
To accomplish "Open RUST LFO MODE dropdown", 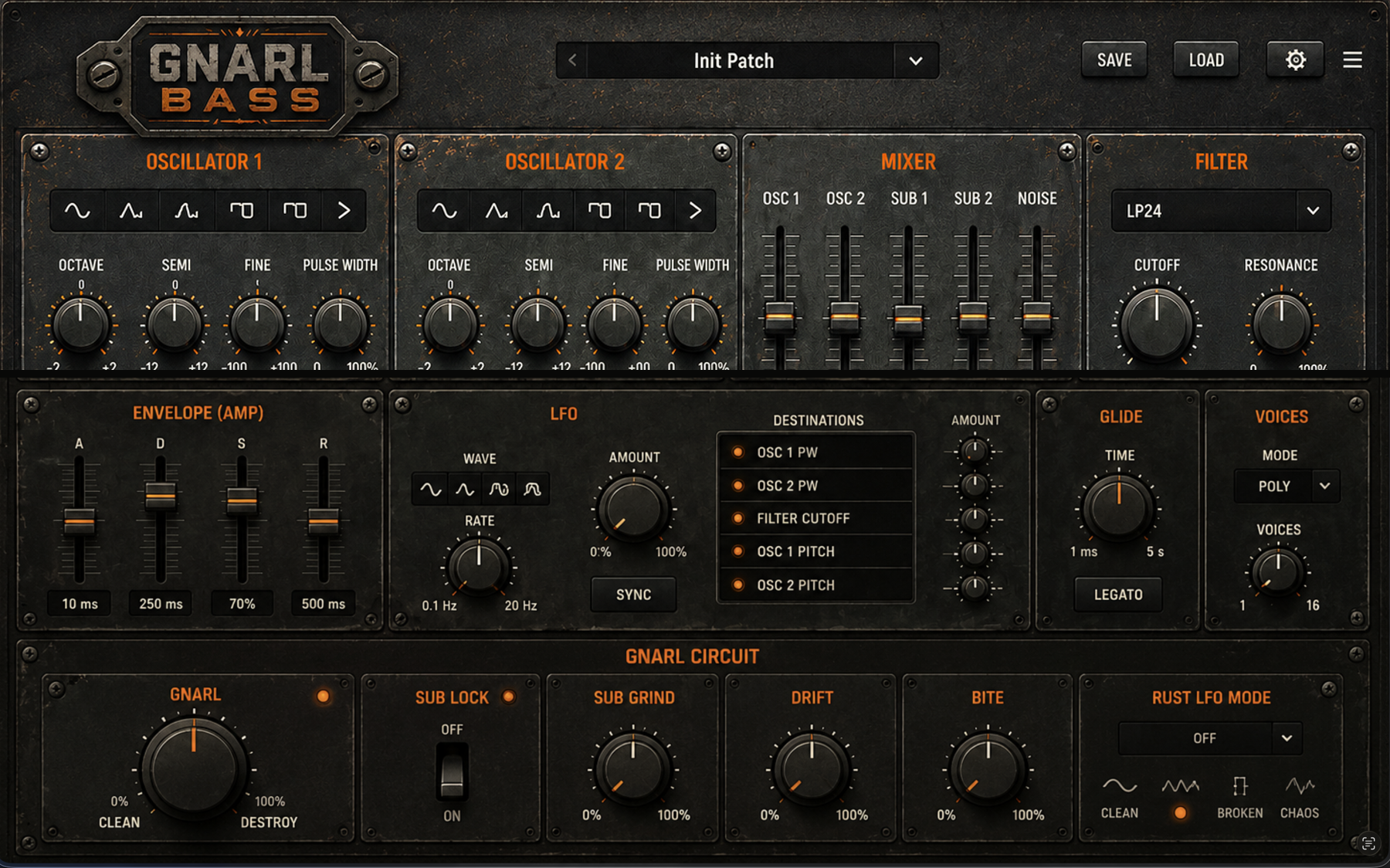I will click(1210, 738).
